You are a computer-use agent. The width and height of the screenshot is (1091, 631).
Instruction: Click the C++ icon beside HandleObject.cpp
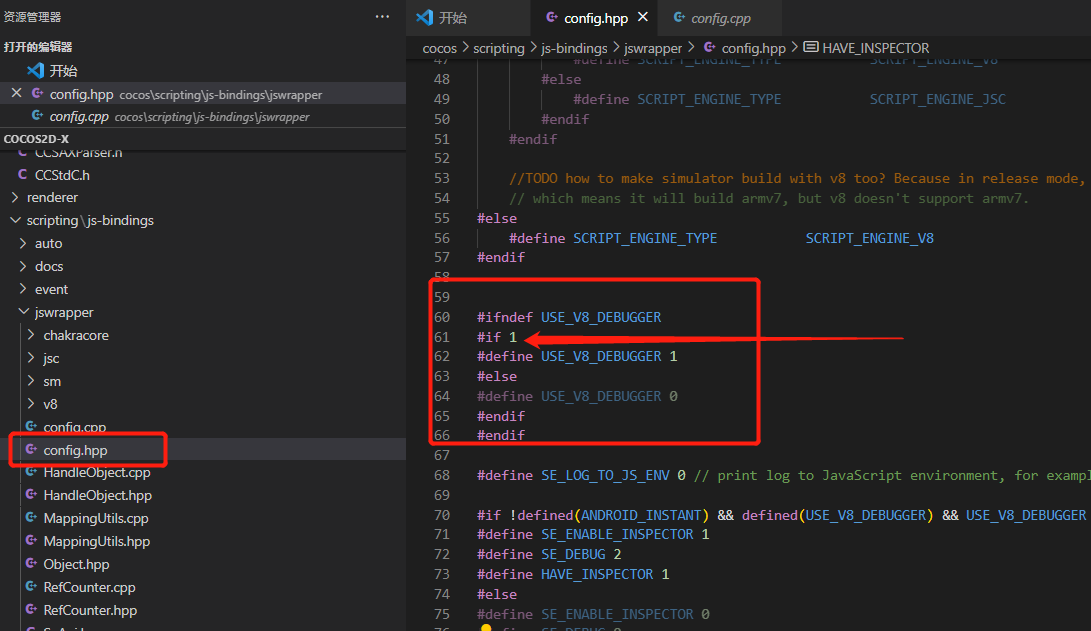tap(31, 472)
